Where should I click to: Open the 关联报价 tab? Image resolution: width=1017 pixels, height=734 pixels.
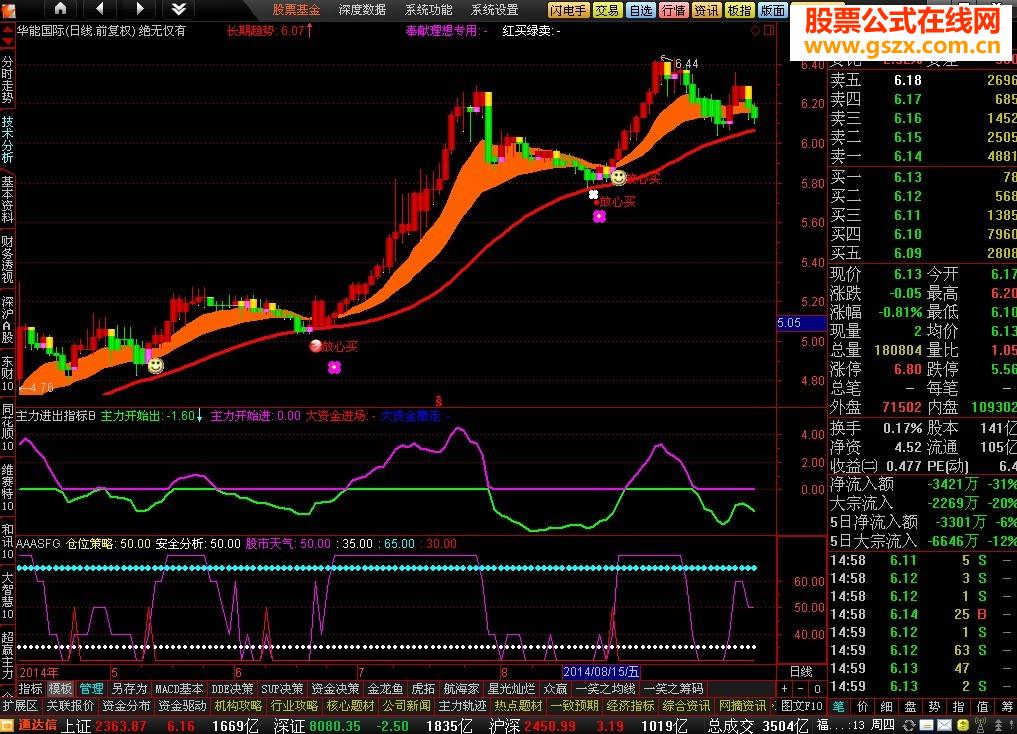(x=70, y=706)
